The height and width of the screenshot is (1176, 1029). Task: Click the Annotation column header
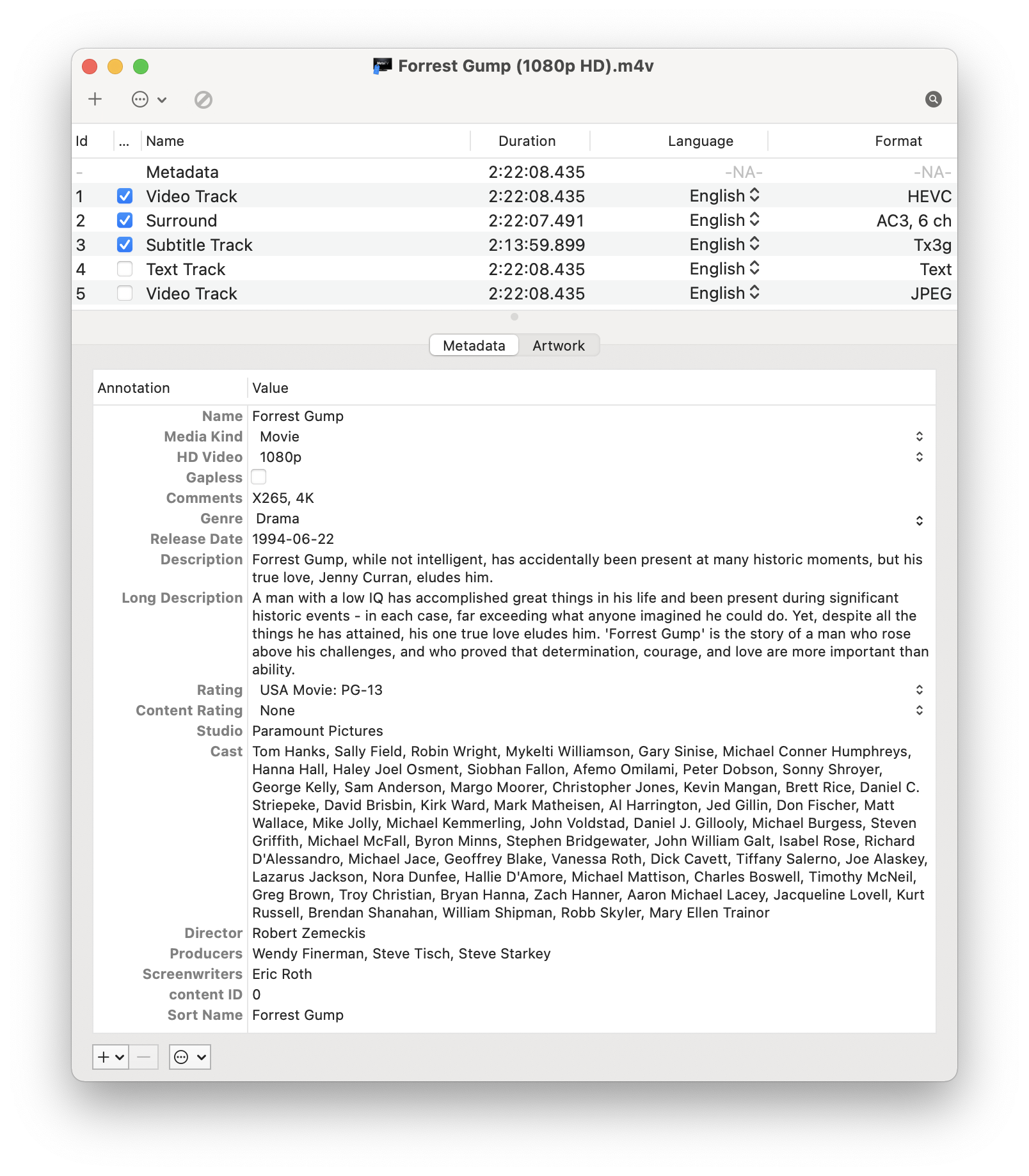[x=170, y=388]
